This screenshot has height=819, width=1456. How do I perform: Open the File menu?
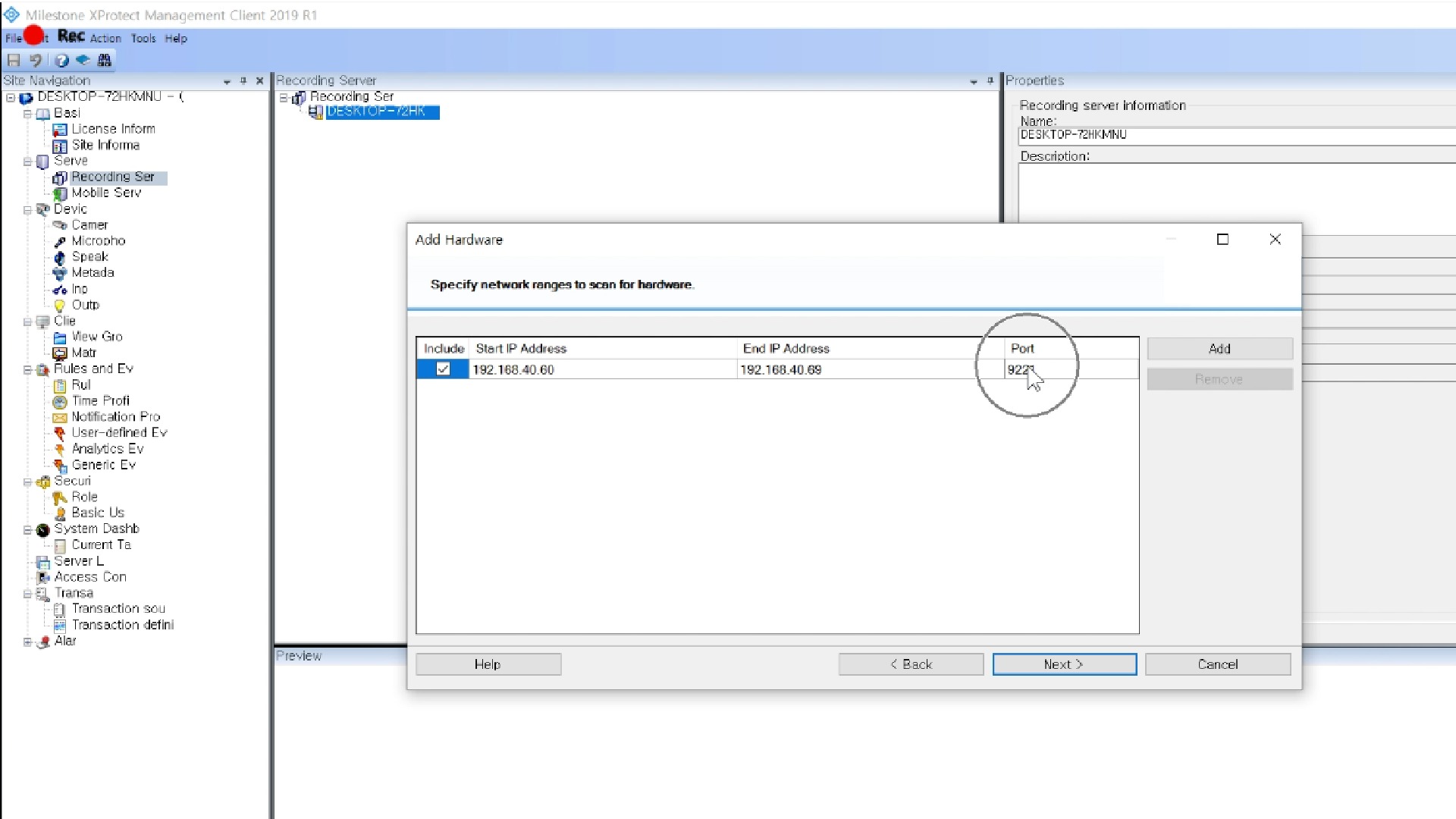click(x=14, y=38)
